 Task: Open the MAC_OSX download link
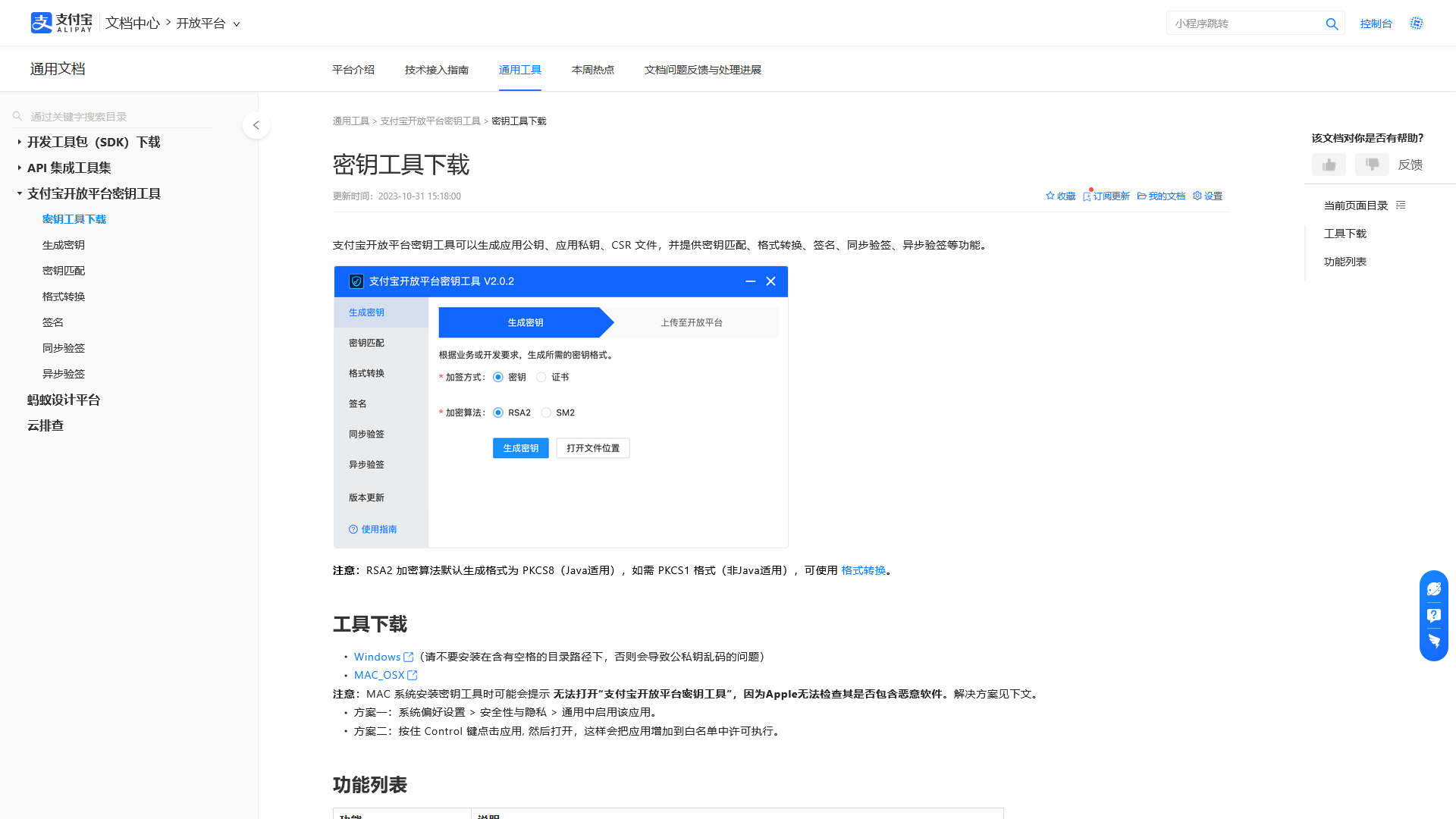379,675
